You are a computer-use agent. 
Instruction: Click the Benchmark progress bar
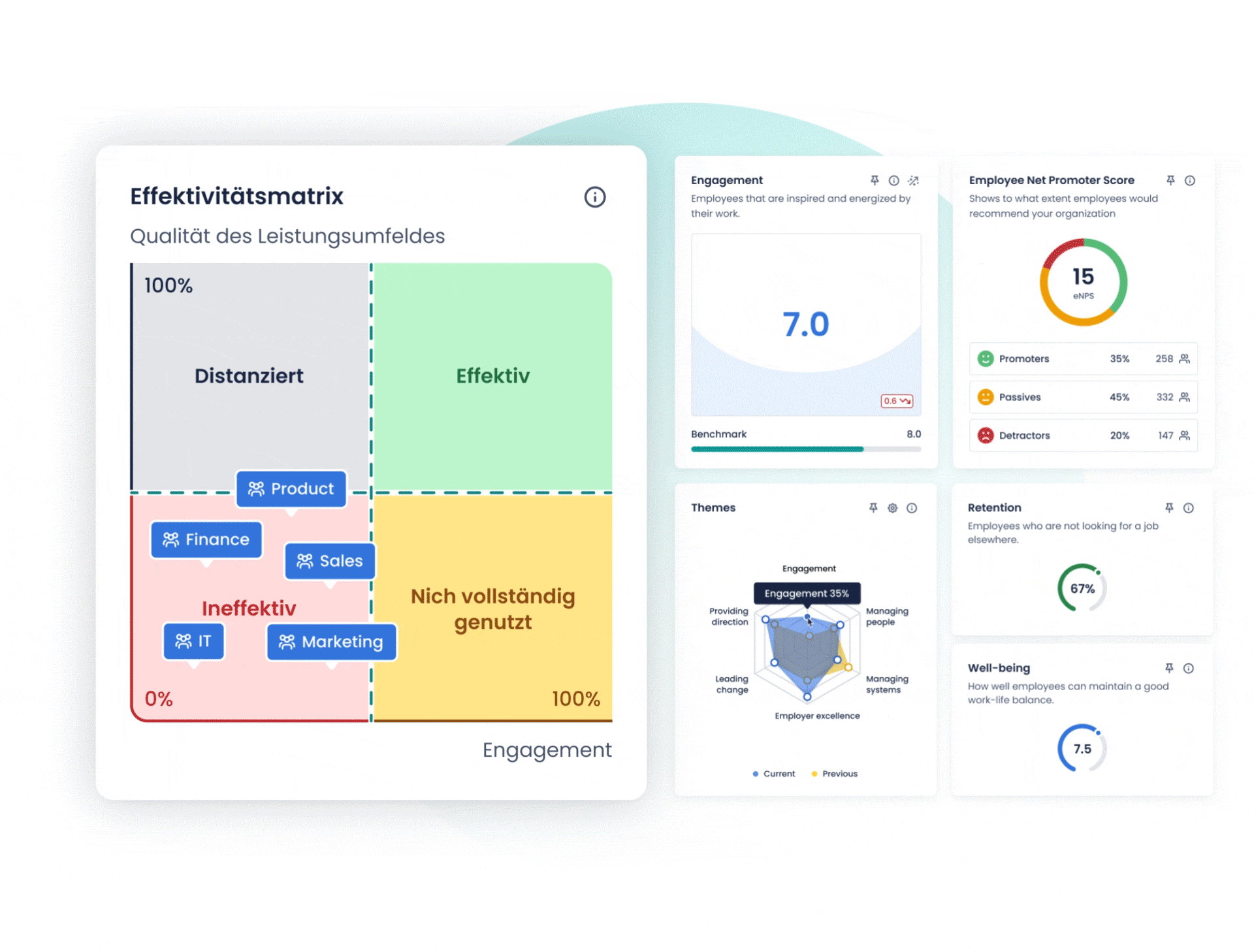pos(805,449)
